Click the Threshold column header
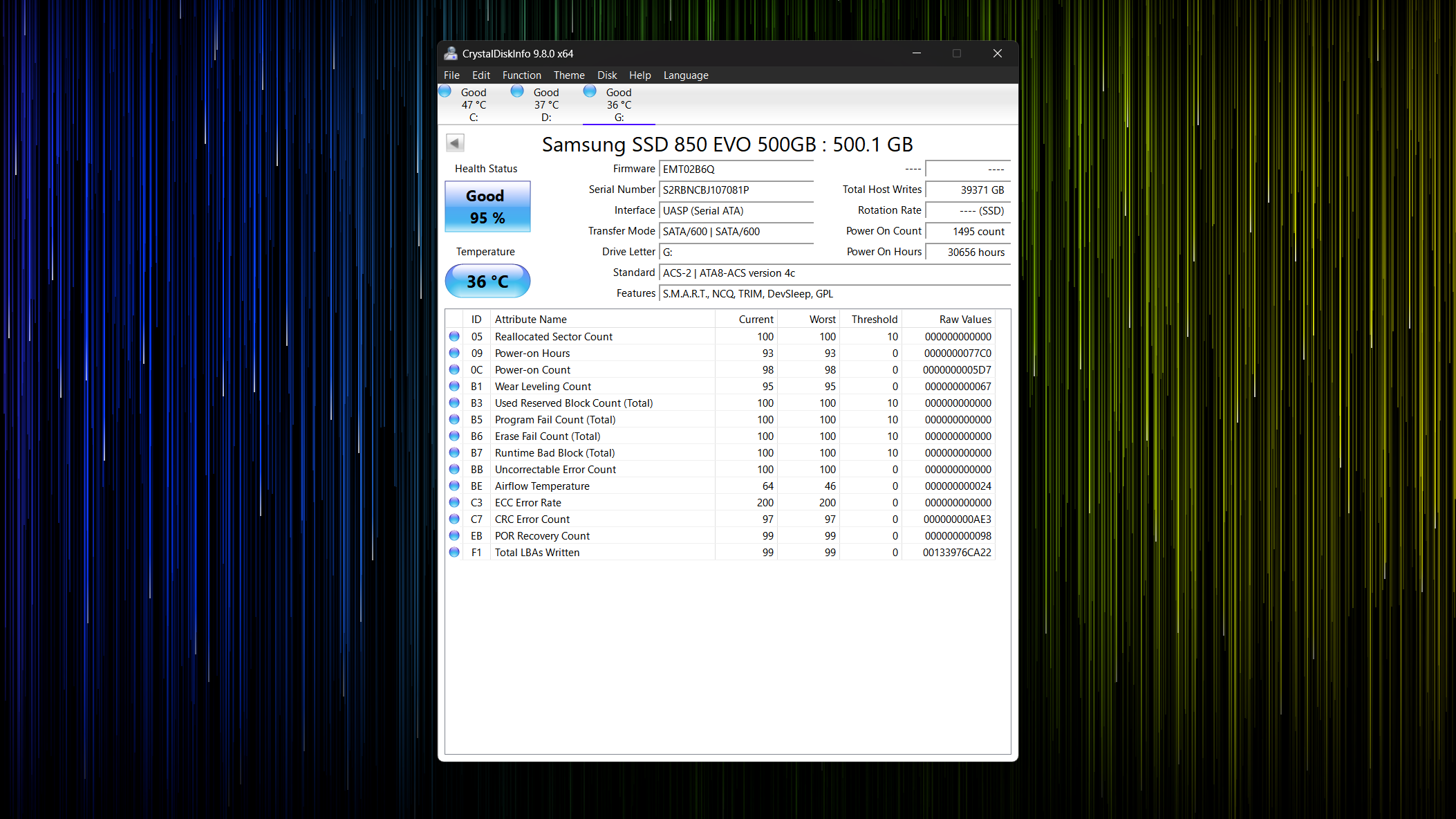 pos(870,319)
